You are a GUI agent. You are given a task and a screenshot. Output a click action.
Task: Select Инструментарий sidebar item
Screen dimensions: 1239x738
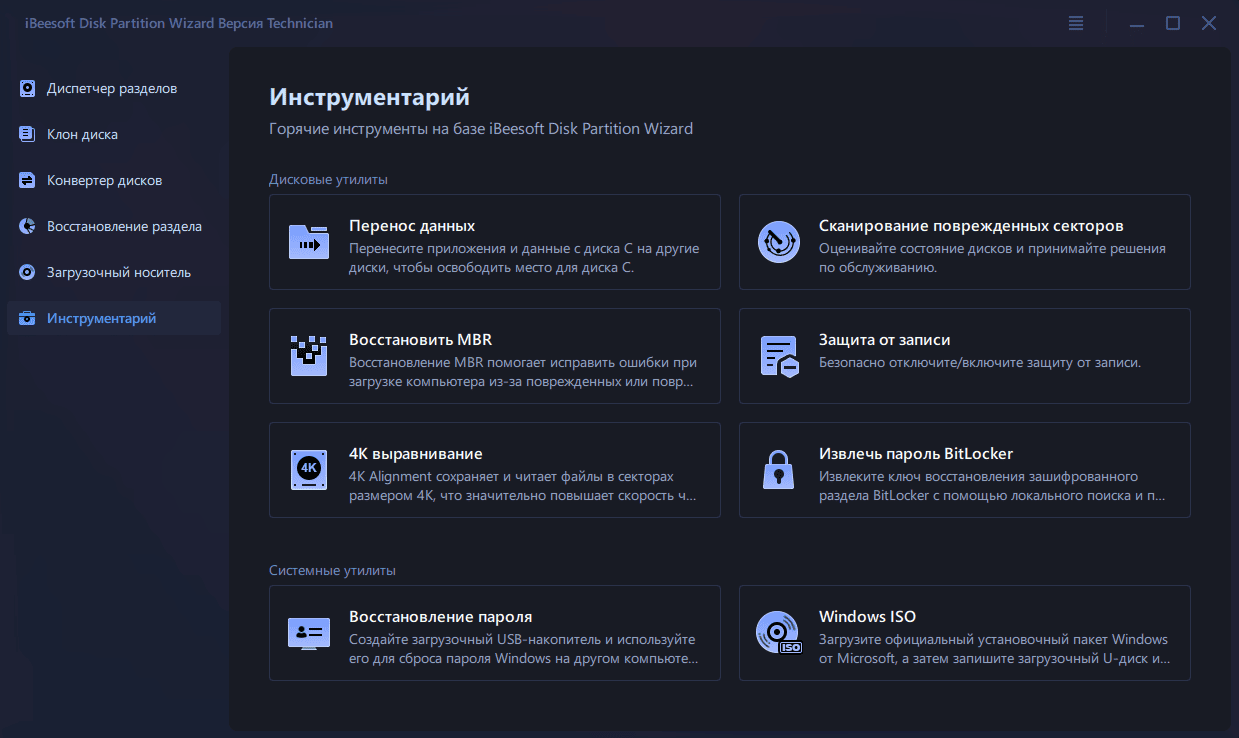(101, 318)
